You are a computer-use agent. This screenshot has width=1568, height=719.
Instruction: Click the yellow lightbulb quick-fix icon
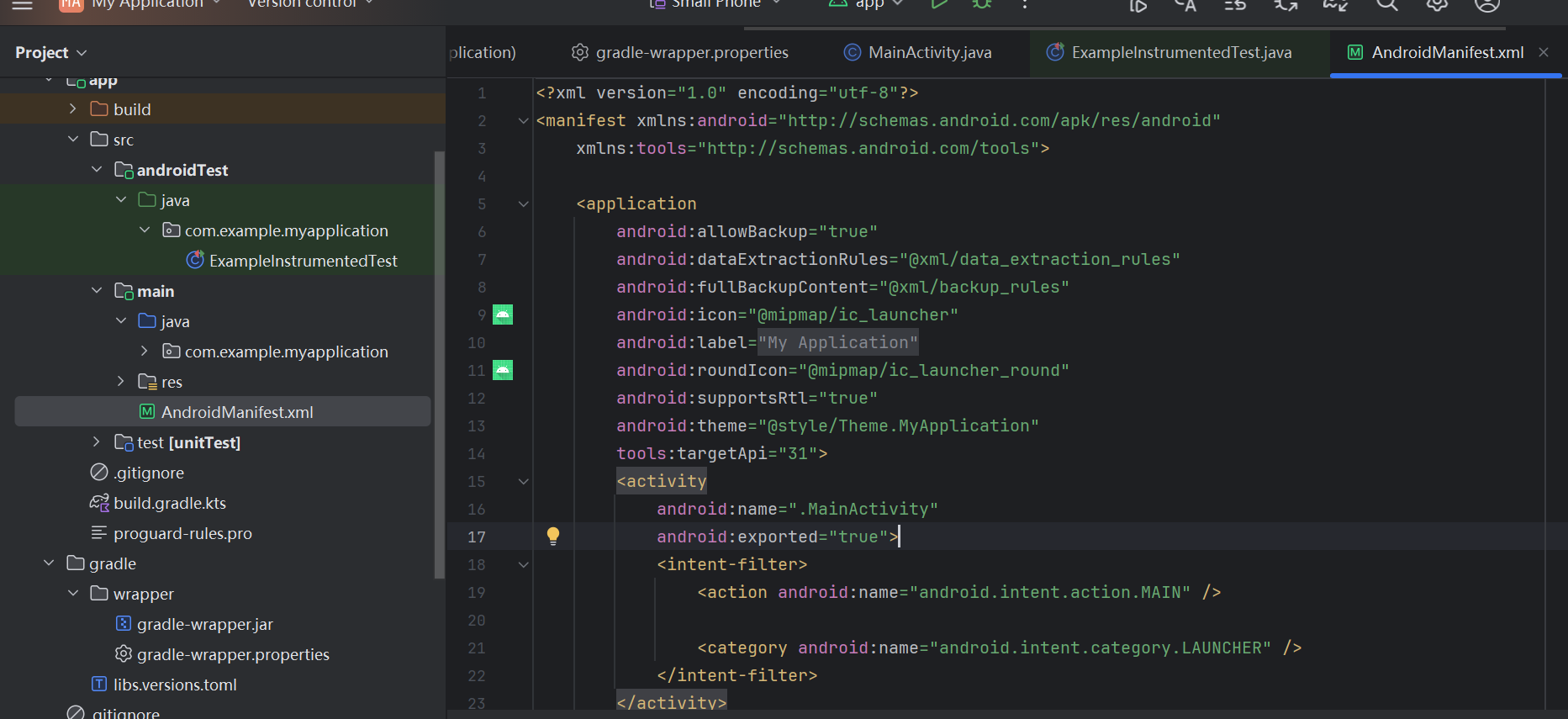(553, 536)
